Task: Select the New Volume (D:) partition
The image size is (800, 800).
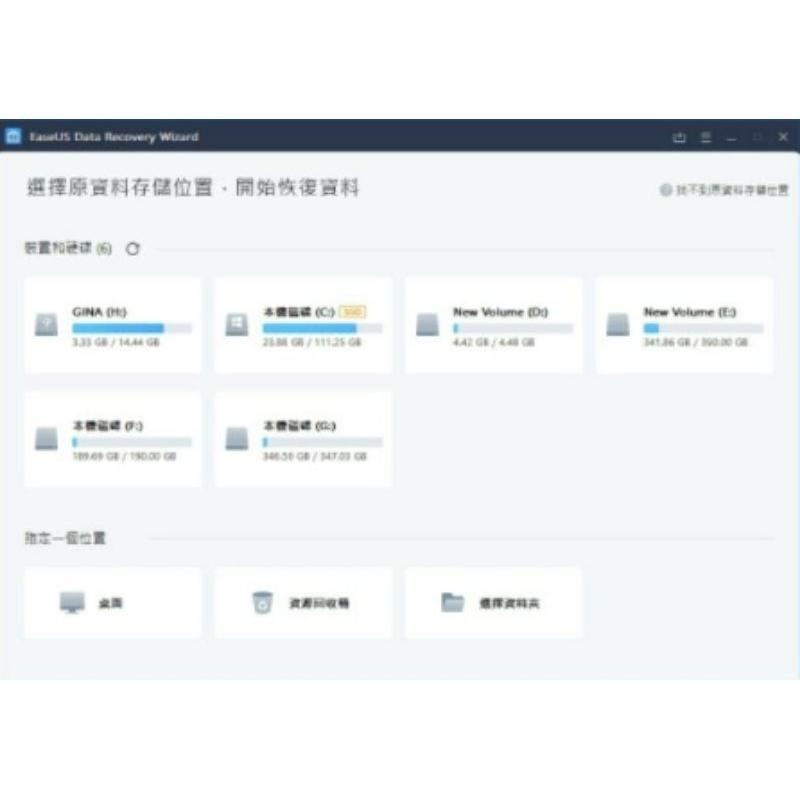Action: point(493,323)
